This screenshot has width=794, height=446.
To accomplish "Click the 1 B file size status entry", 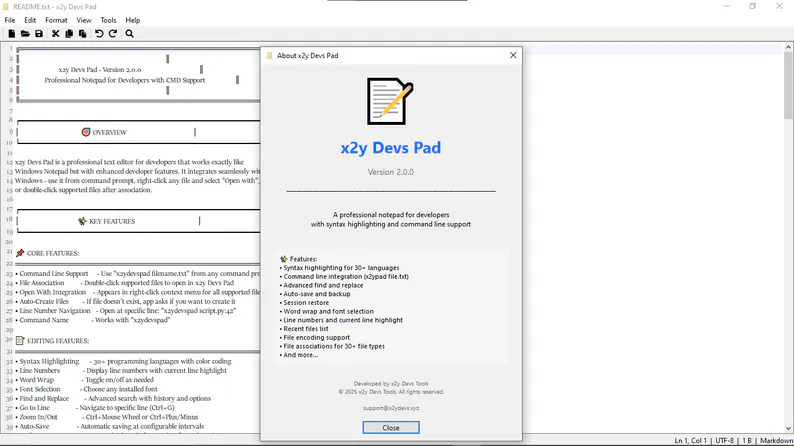I will coord(747,440).
